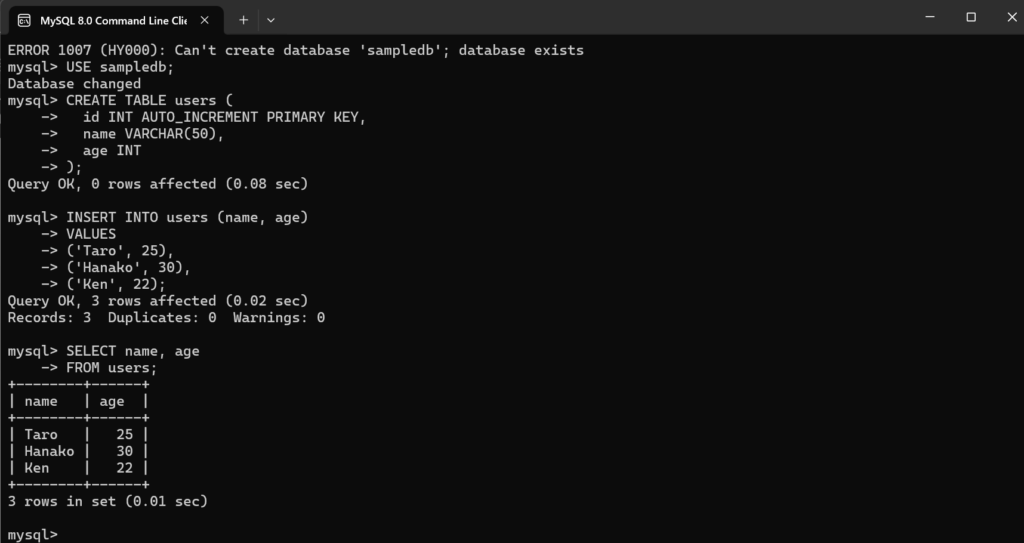The height and width of the screenshot is (543, 1024).
Task: Click the 'Hanako' row in the result table
Action: [49, 451]
